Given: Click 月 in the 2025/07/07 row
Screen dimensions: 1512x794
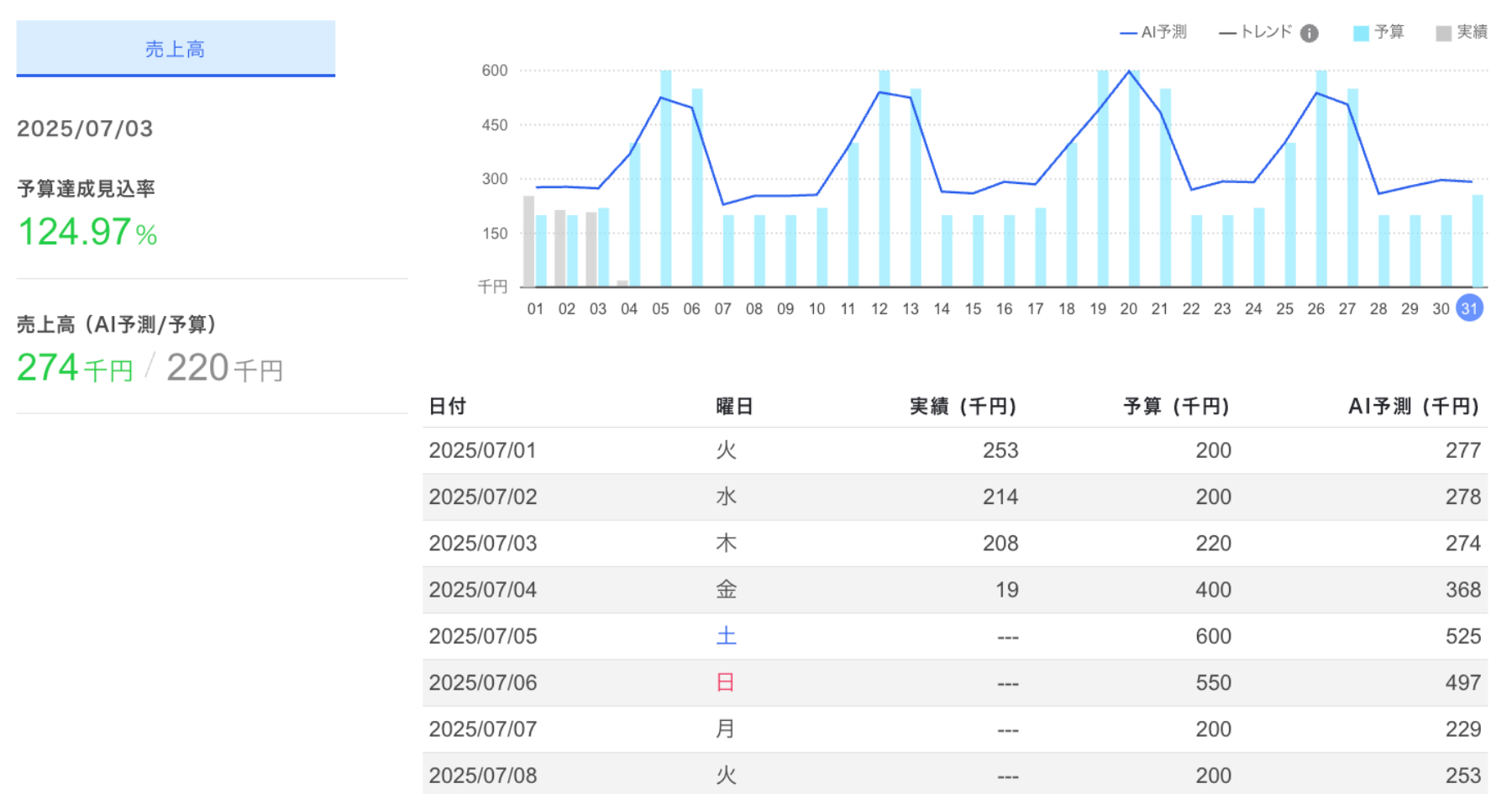Looking at the screenshot, I should [x=726, y=729].
